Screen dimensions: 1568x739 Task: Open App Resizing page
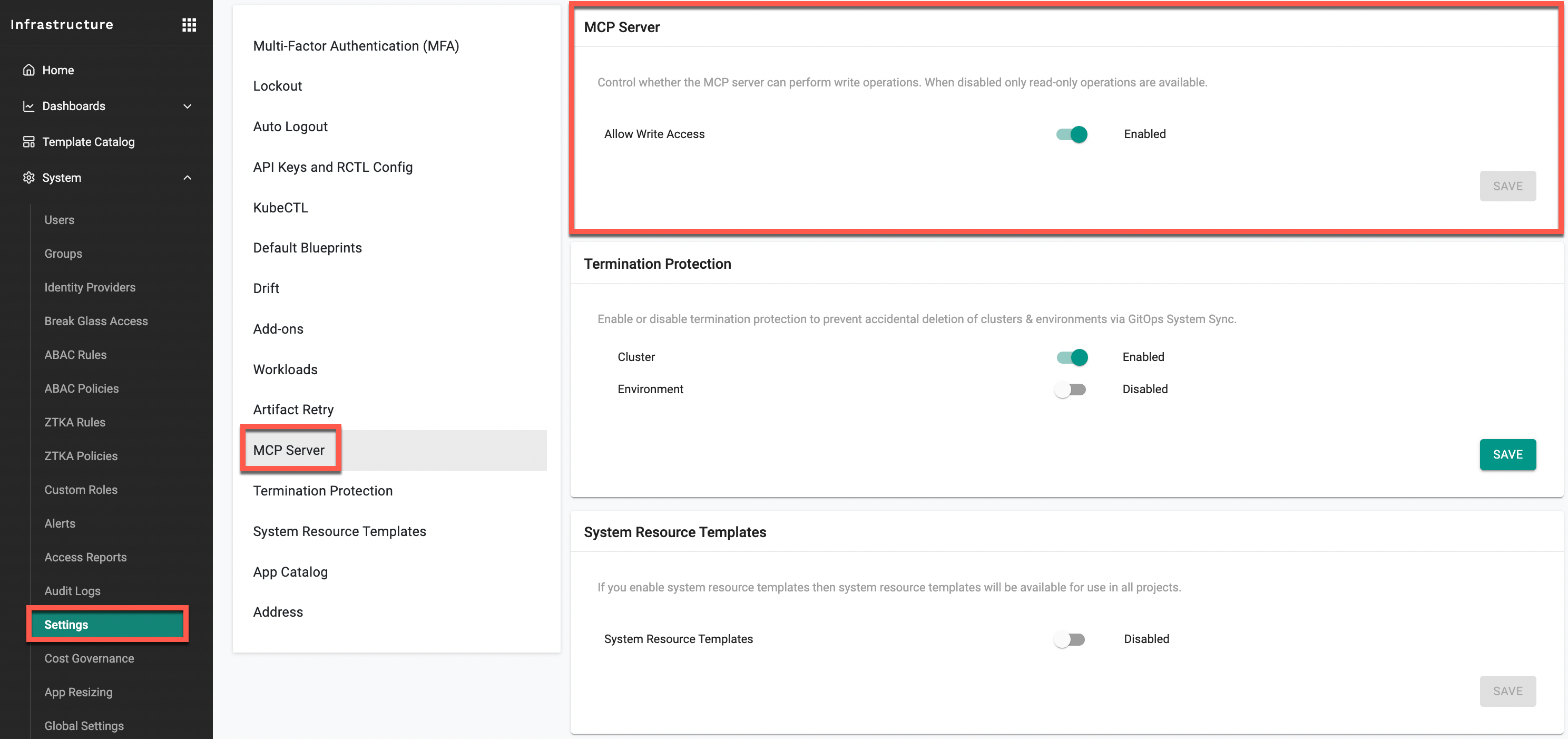point(79,692)
